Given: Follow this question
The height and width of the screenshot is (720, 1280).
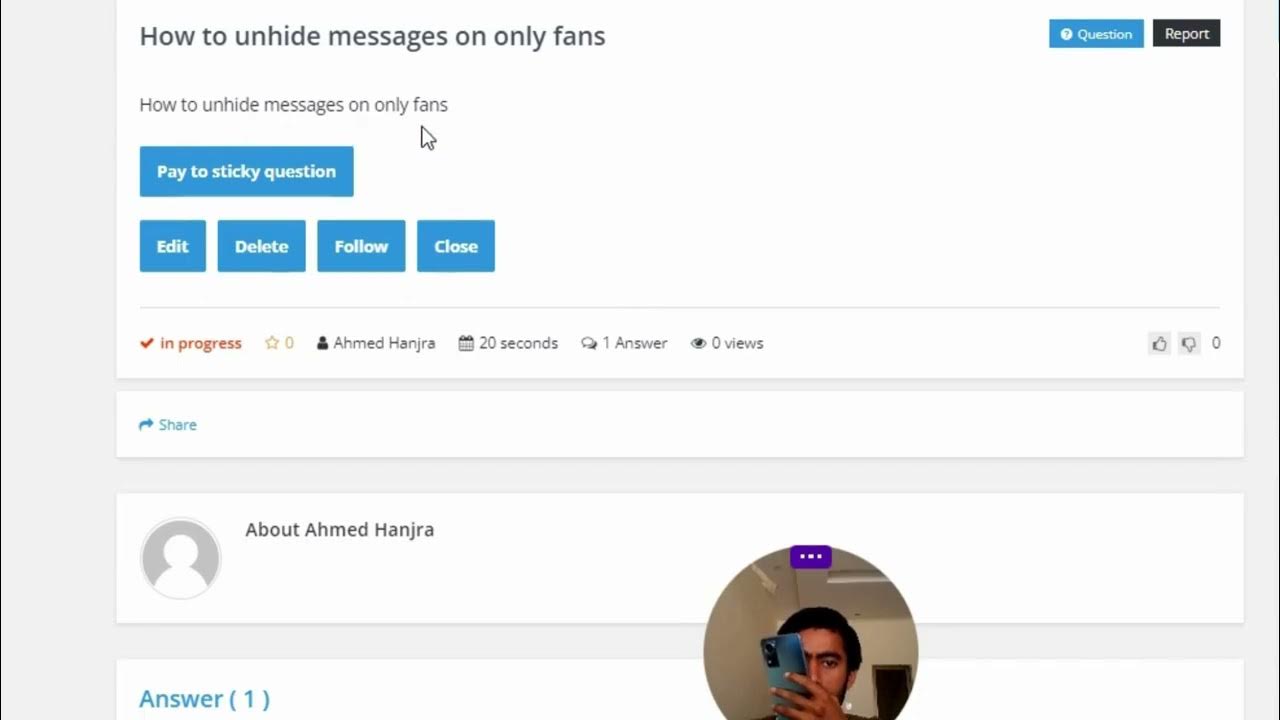Looking at the screenshot, I should (361, 246).
